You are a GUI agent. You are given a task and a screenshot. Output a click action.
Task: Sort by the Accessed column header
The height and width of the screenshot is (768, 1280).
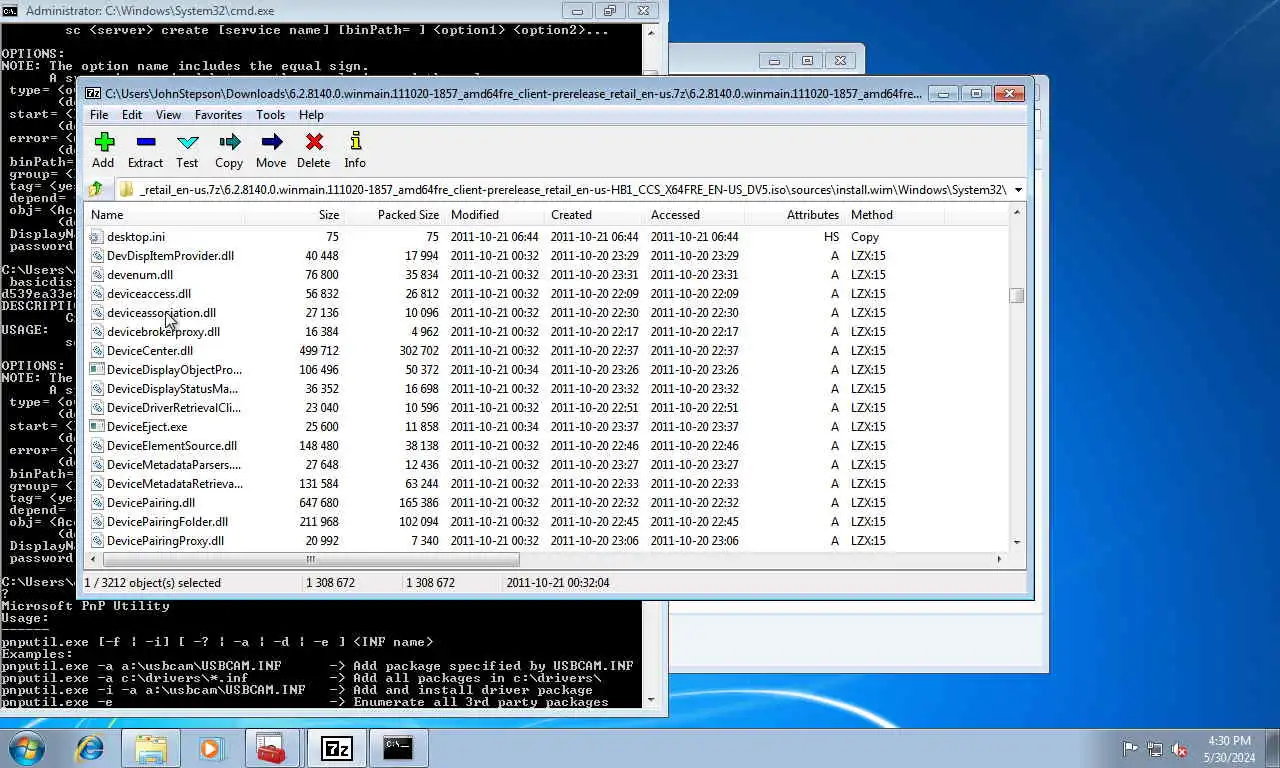(x=695, y=215)
